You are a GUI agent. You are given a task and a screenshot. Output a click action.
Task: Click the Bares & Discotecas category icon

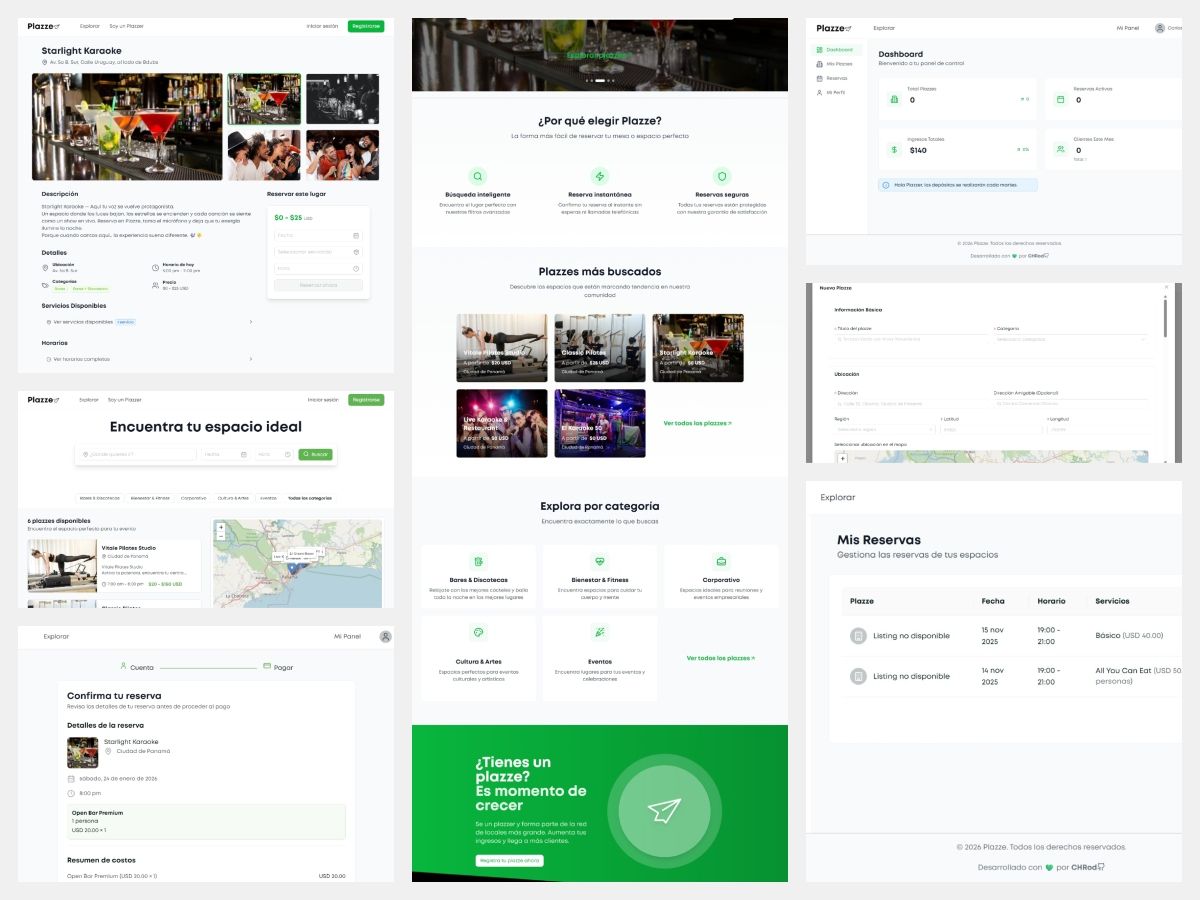click(478, 561)
